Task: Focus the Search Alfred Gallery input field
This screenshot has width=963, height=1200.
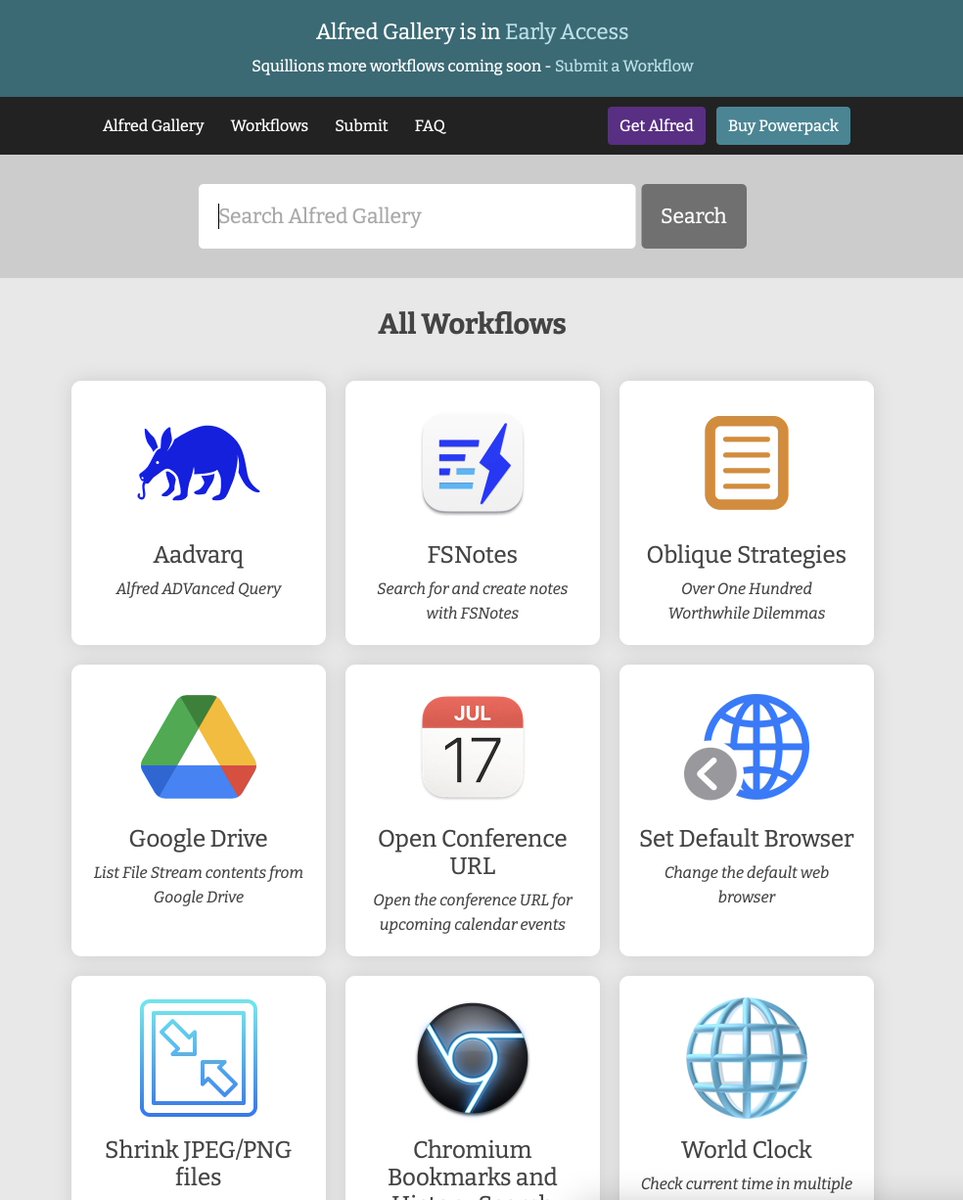Action: tap(417, 216)
